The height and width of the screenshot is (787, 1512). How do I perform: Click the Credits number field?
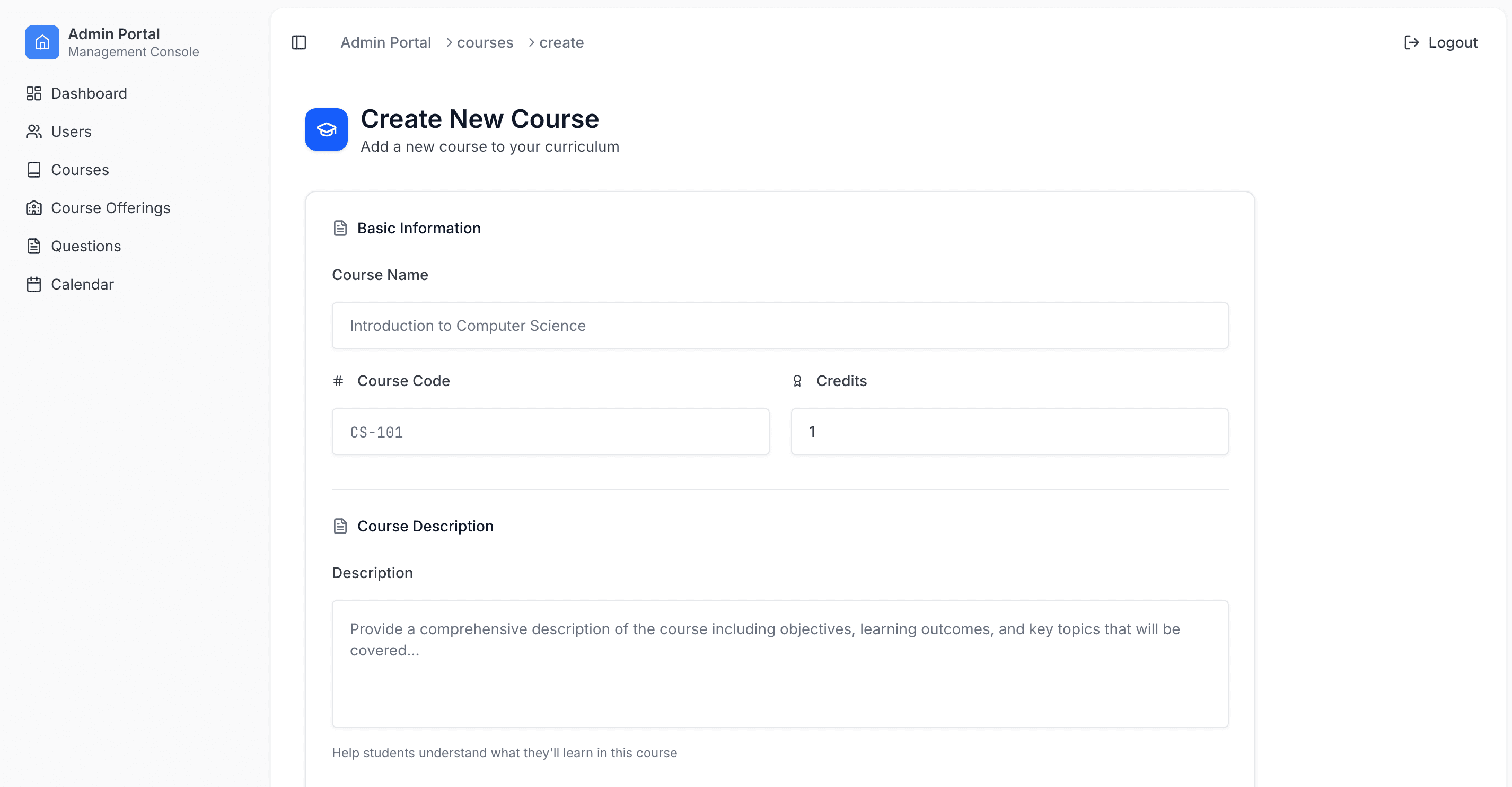click(1009, 432)
